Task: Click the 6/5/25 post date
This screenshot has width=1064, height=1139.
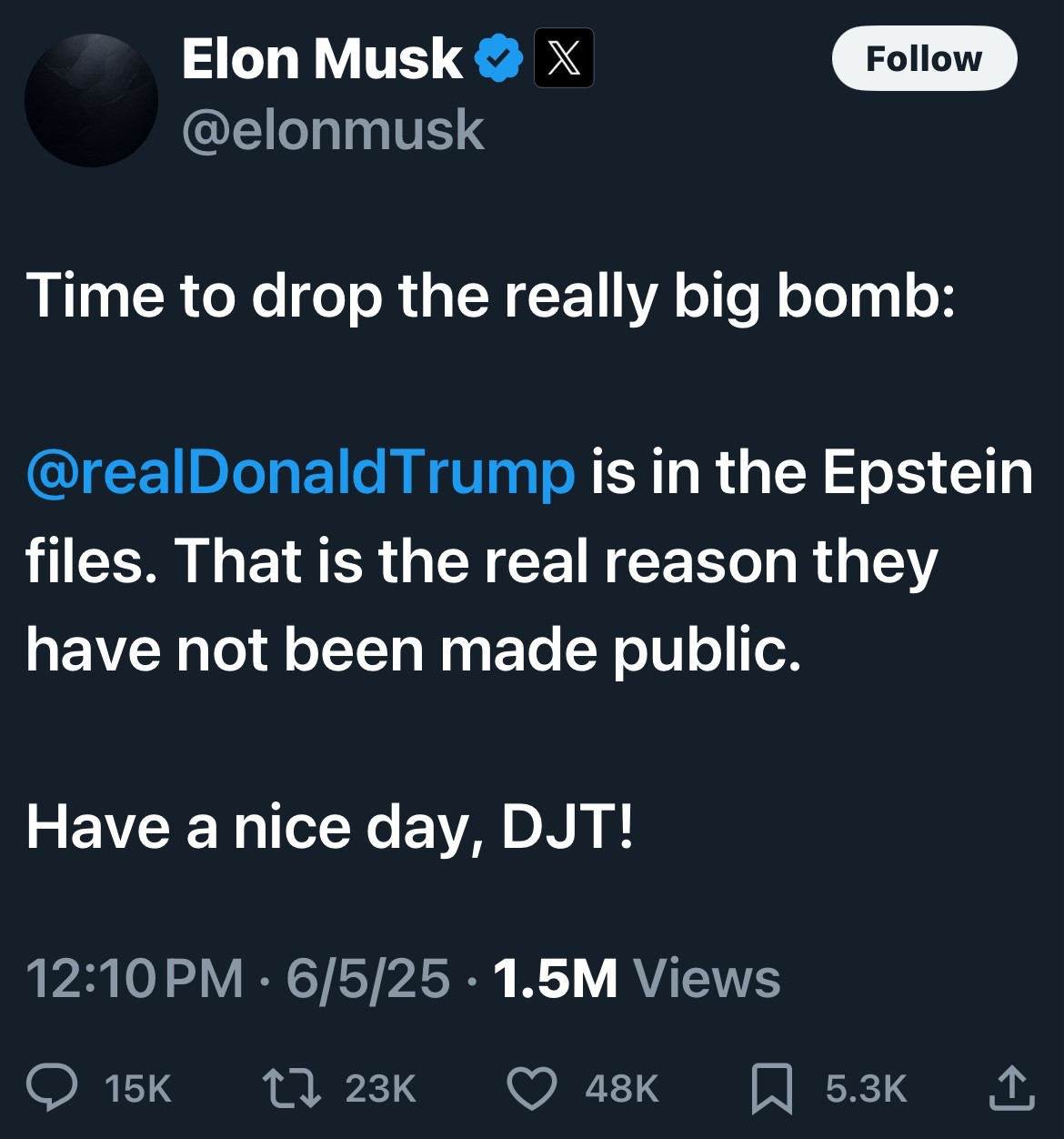Action: pyautogui.click(x=368, y=979)
